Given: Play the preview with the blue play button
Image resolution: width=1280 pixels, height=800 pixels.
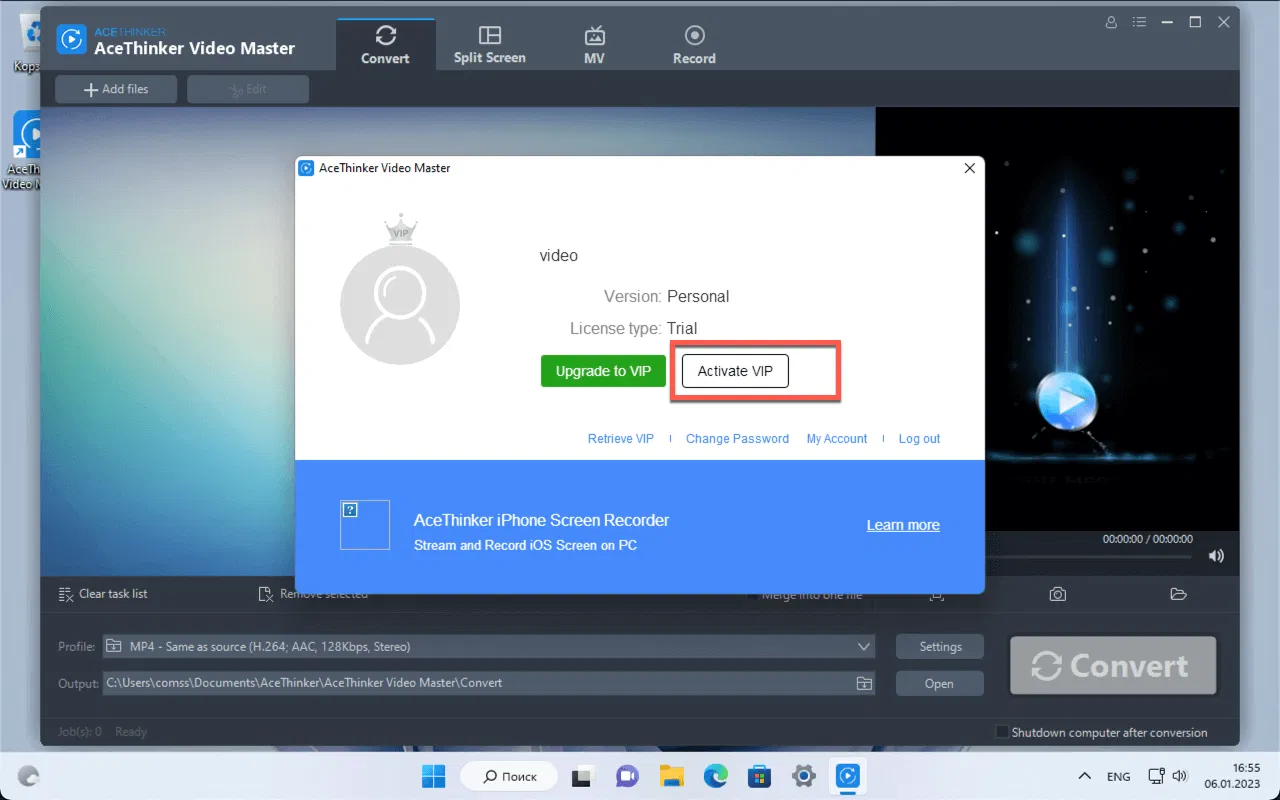Looking at the screenshot, I should click(1067, 402).
